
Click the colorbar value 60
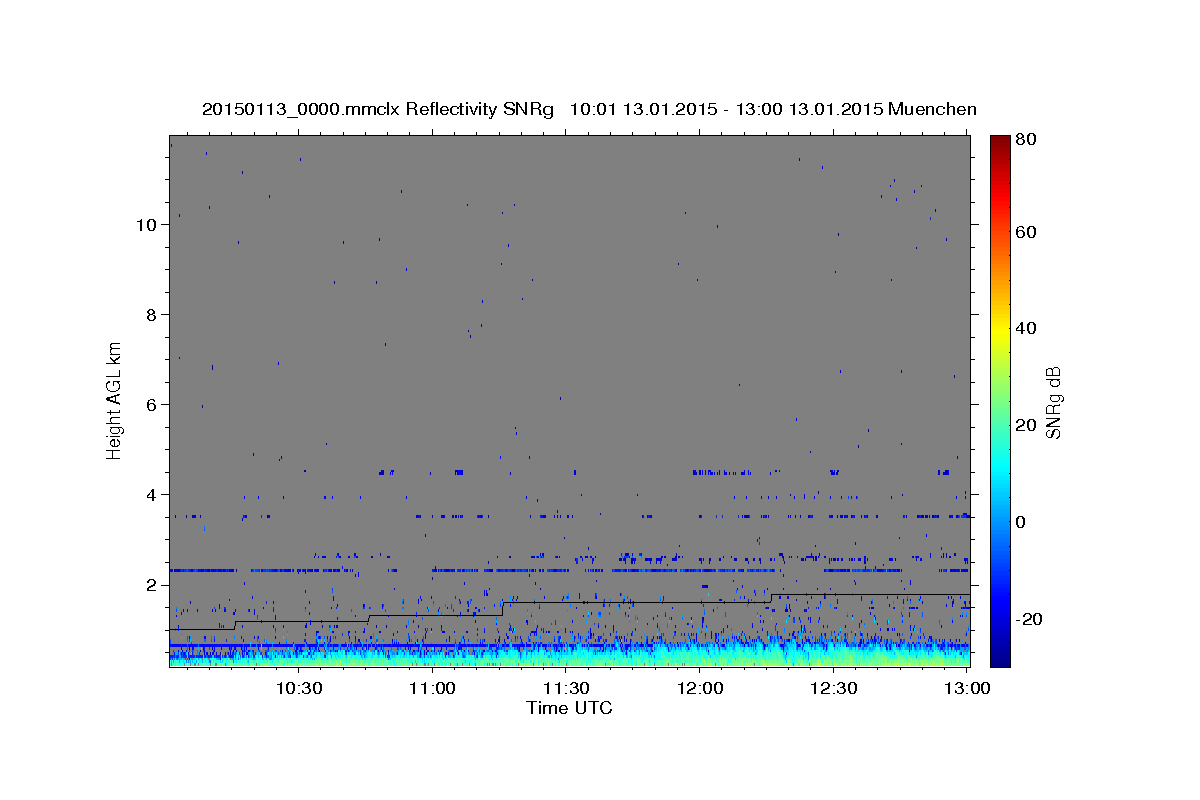click(1025, 232)
